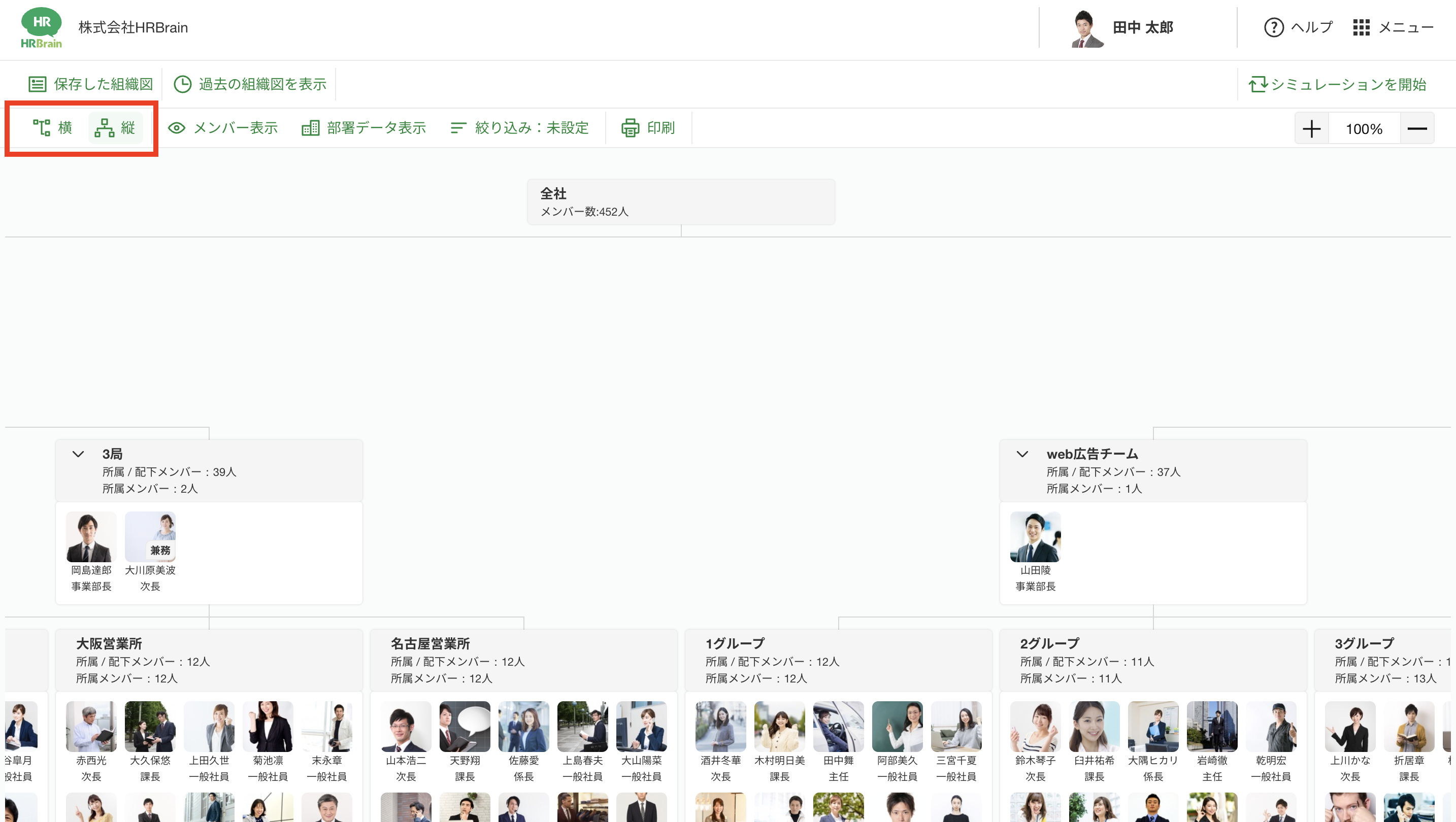1456x822 pixels.
Task: Collapse the web広告チーム department
Action: click(x=1022, y=454)
